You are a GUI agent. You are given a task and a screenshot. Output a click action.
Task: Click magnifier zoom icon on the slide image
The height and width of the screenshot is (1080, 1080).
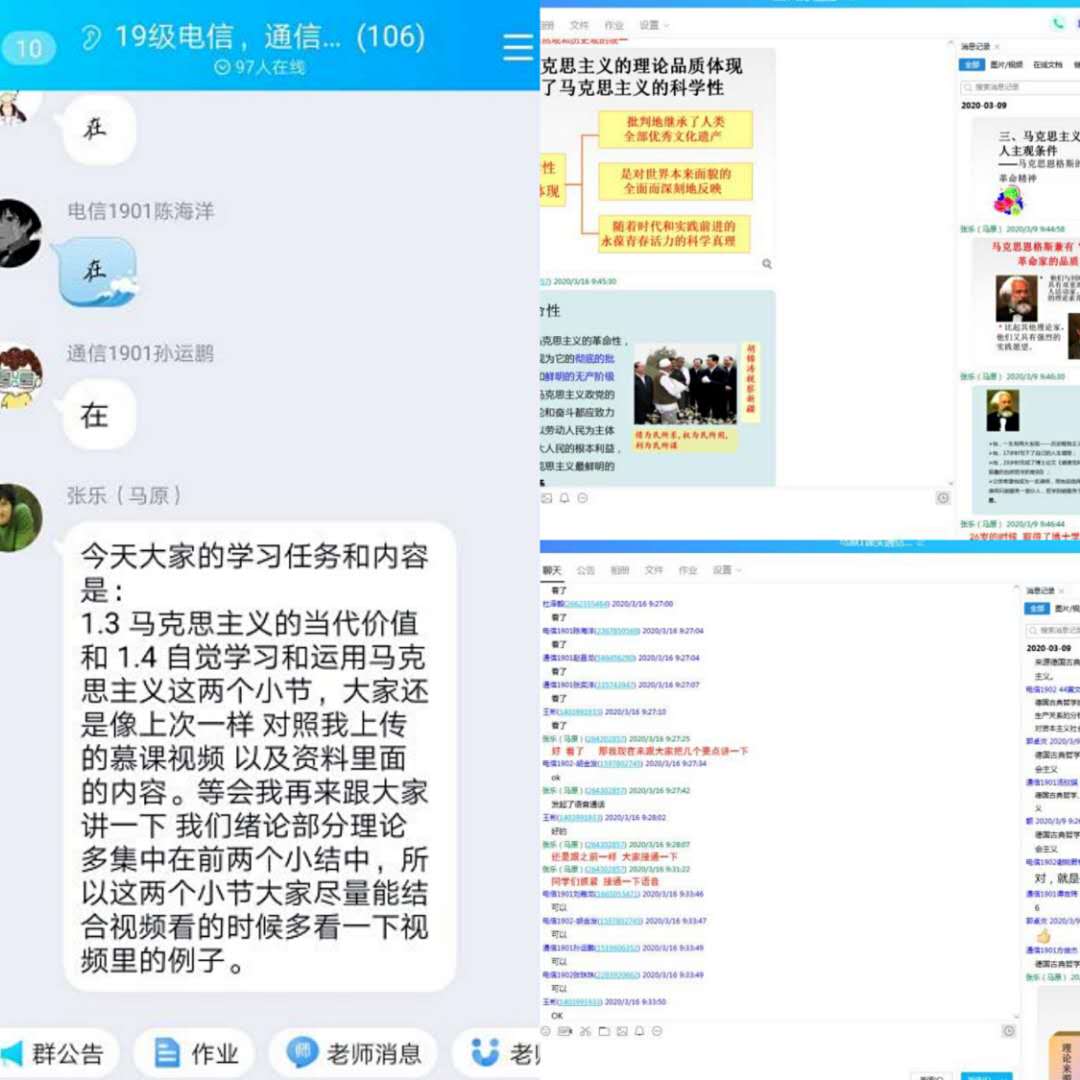click(x=767, y=264)
